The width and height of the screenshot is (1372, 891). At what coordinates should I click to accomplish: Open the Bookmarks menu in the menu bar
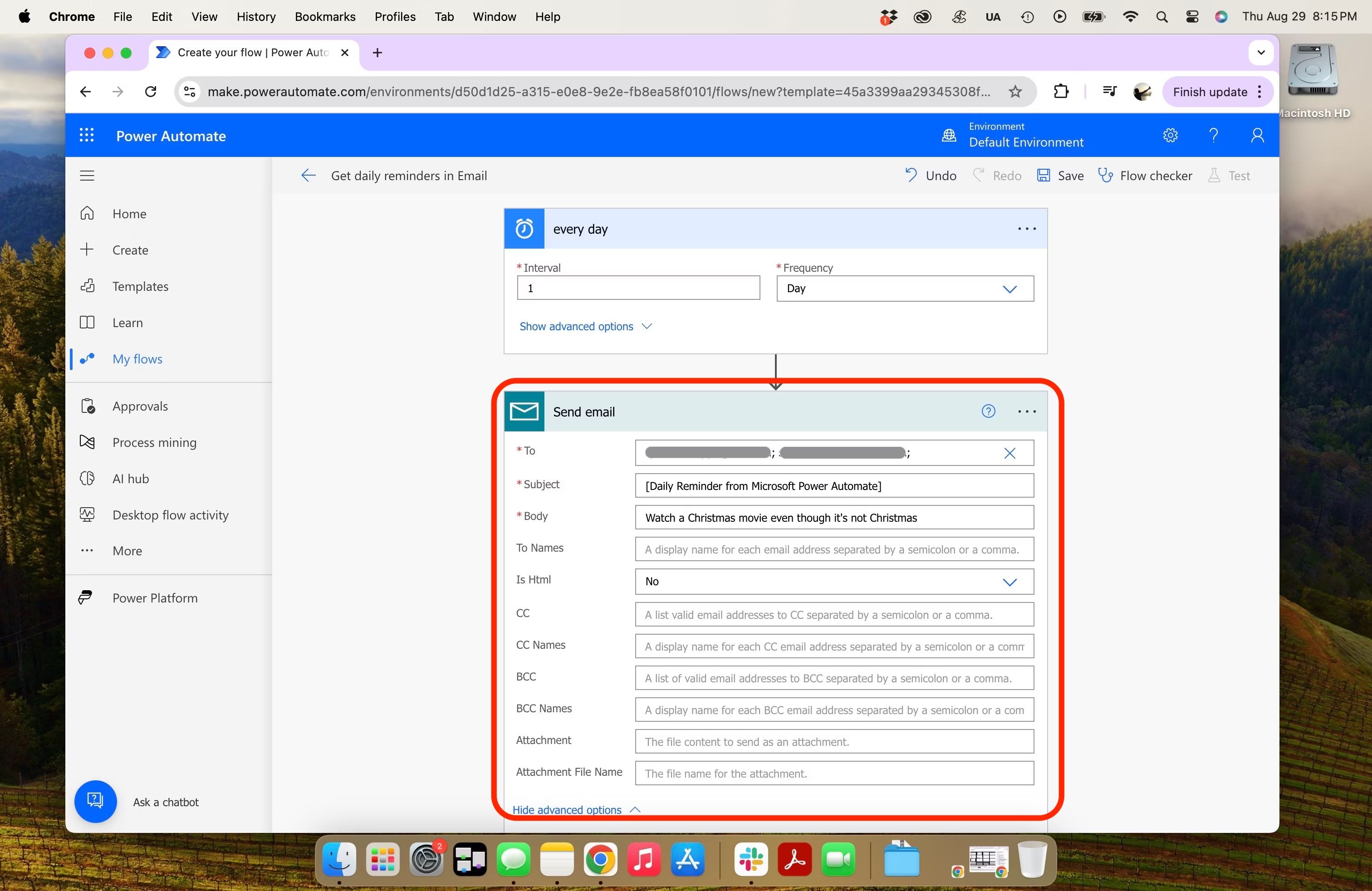pos(324,17)
